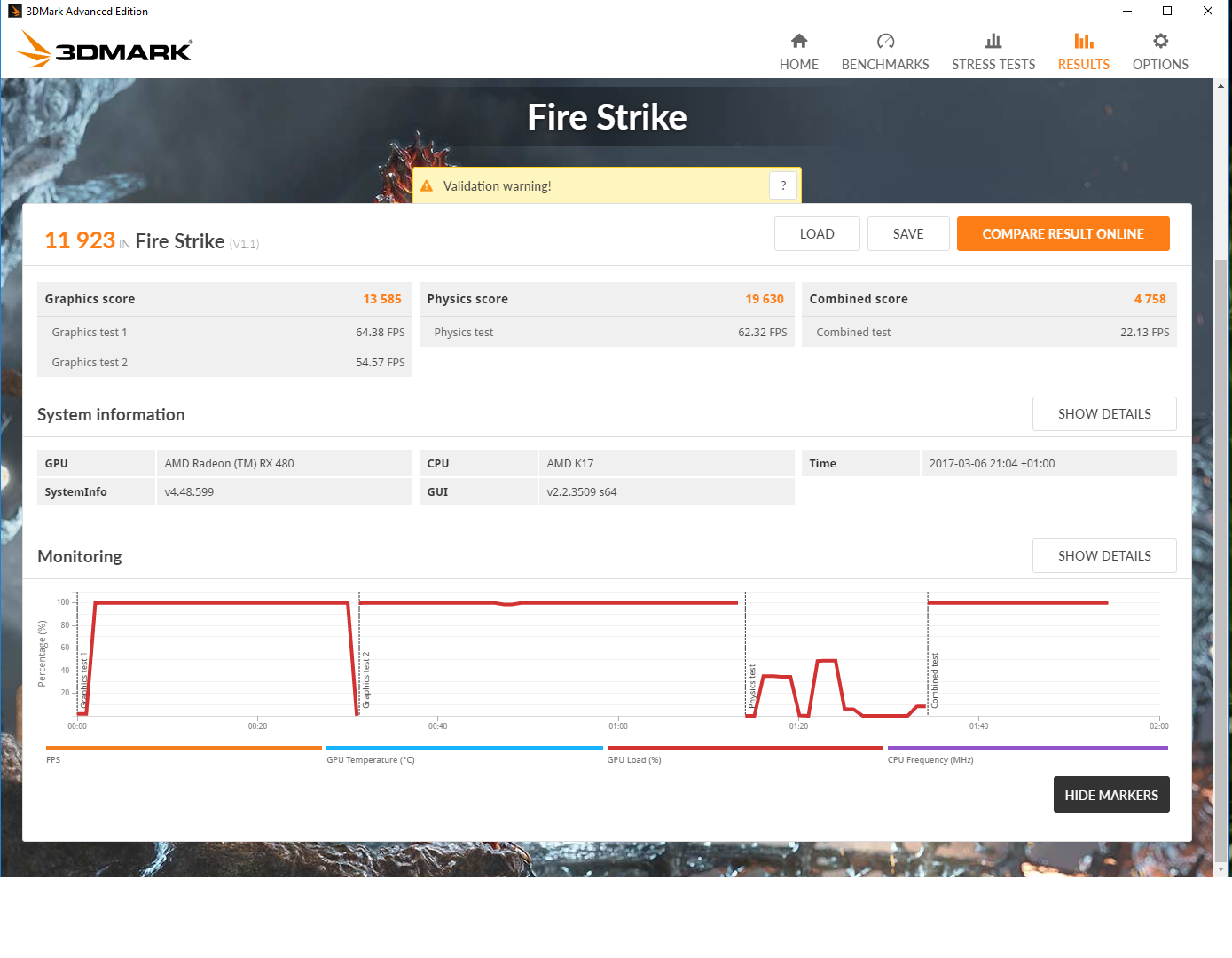Click the scrollbar down arrow

[x=1220, y=869]
